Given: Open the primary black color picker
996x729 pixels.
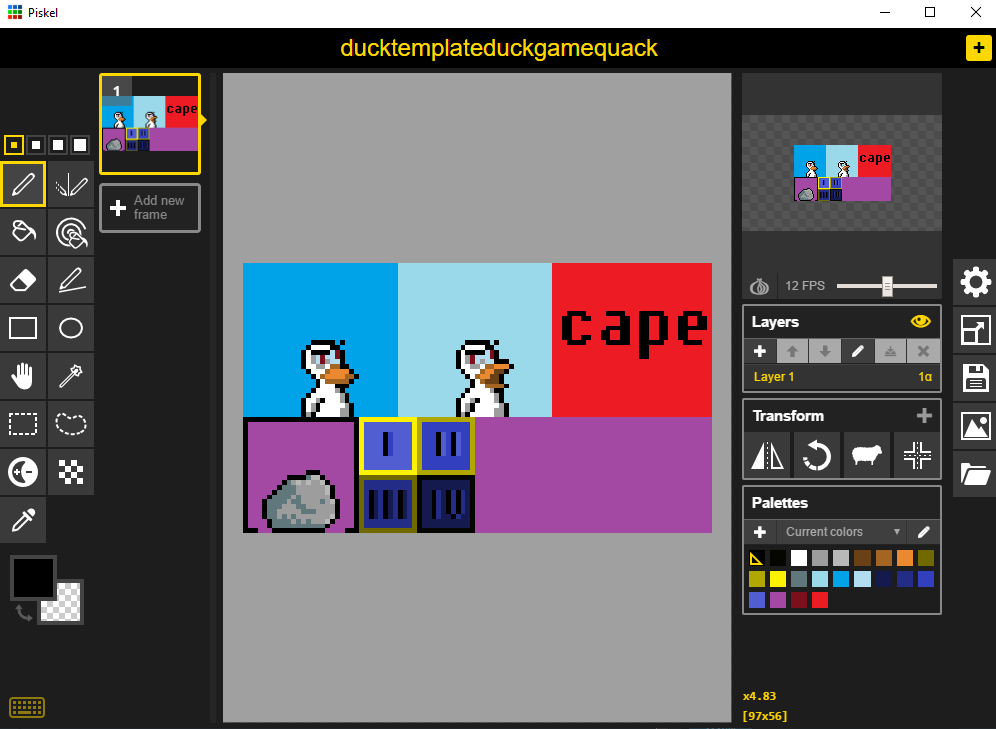Looking at the screenshot, I should (33, 577).
